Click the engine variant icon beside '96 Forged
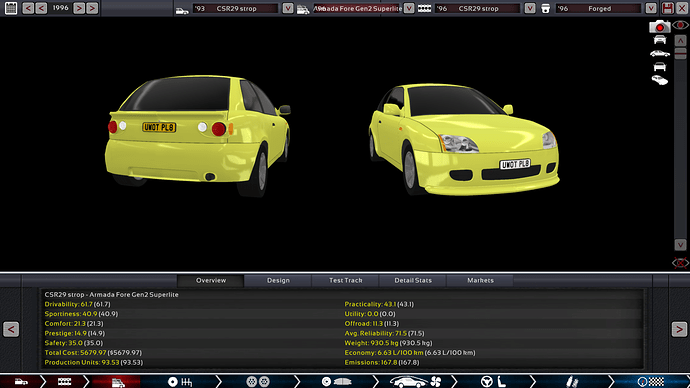The width and height of the screenshot is (690, 388). pyautogui.click(x=545, y=9)
